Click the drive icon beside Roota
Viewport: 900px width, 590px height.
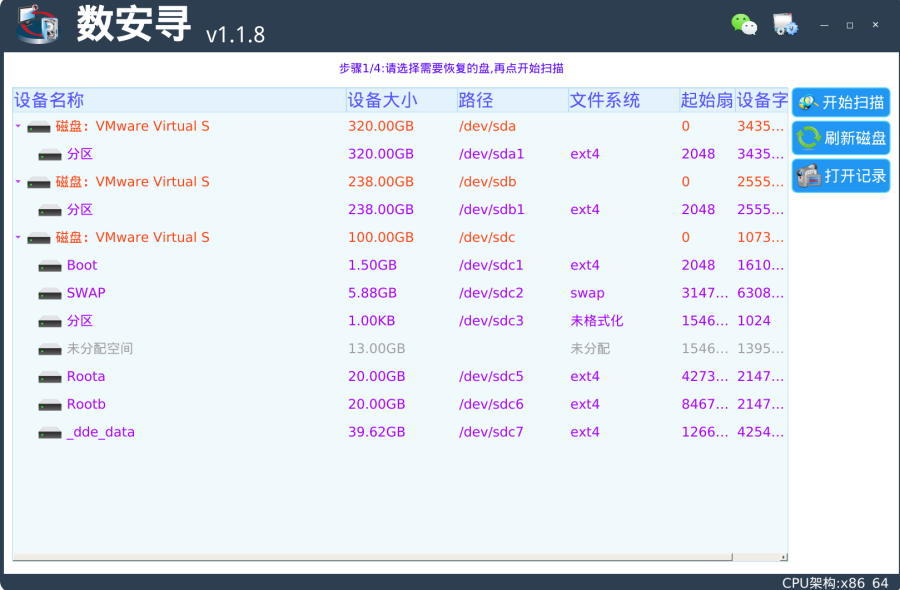click(x=50, y=377)
